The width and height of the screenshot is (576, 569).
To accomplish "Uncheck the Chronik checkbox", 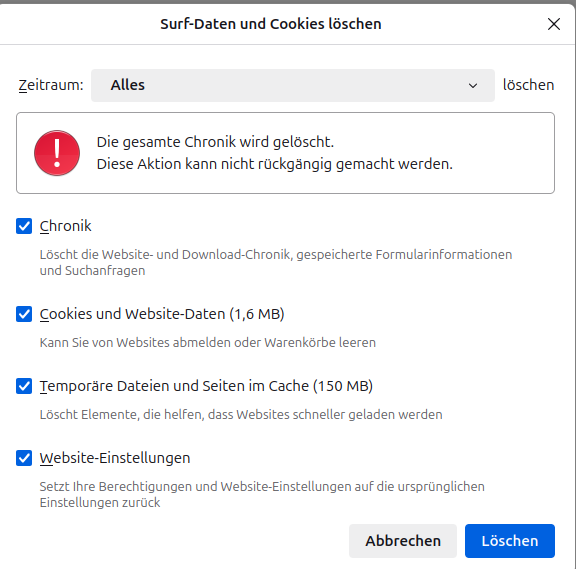I will click(x=24, y=226).
